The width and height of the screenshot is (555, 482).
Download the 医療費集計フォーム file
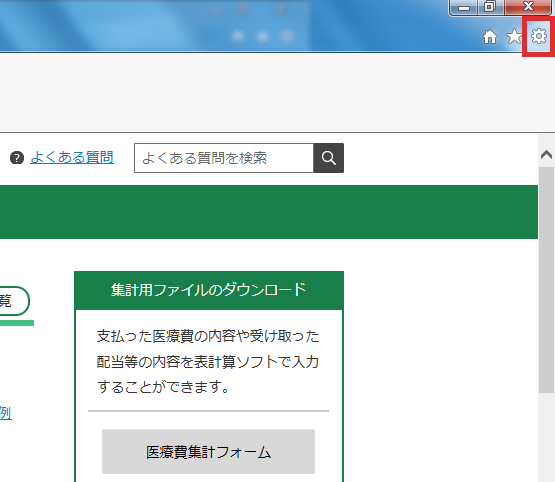(x=208, y=452)
